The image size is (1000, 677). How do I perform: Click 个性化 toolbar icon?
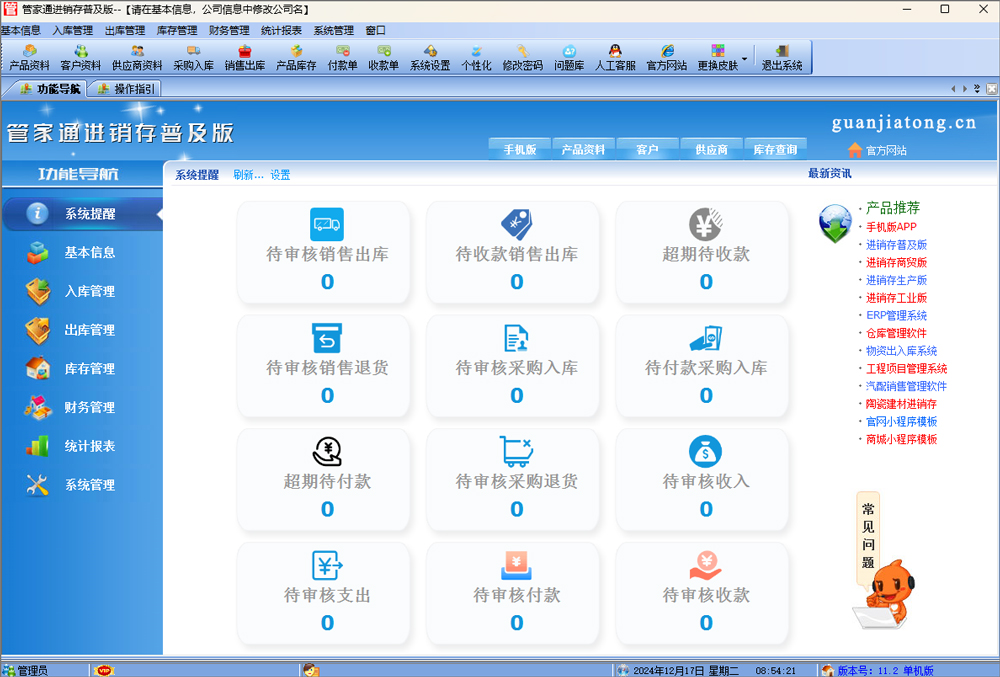point(476,58)
